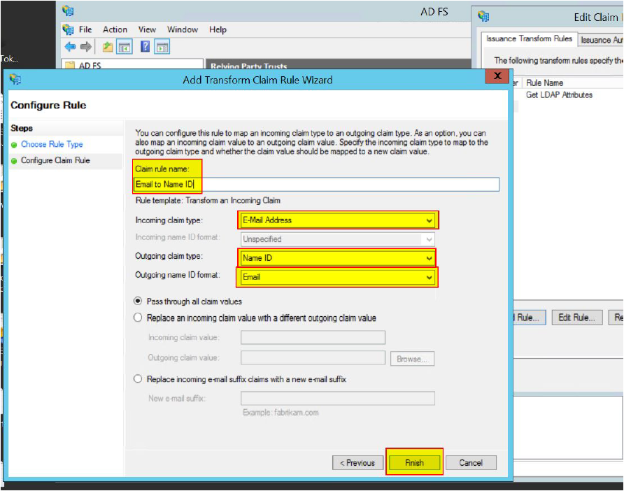The width and height of the screenshot is (624, 491).
Task: Click the Finish button
Action: [414, 463]
